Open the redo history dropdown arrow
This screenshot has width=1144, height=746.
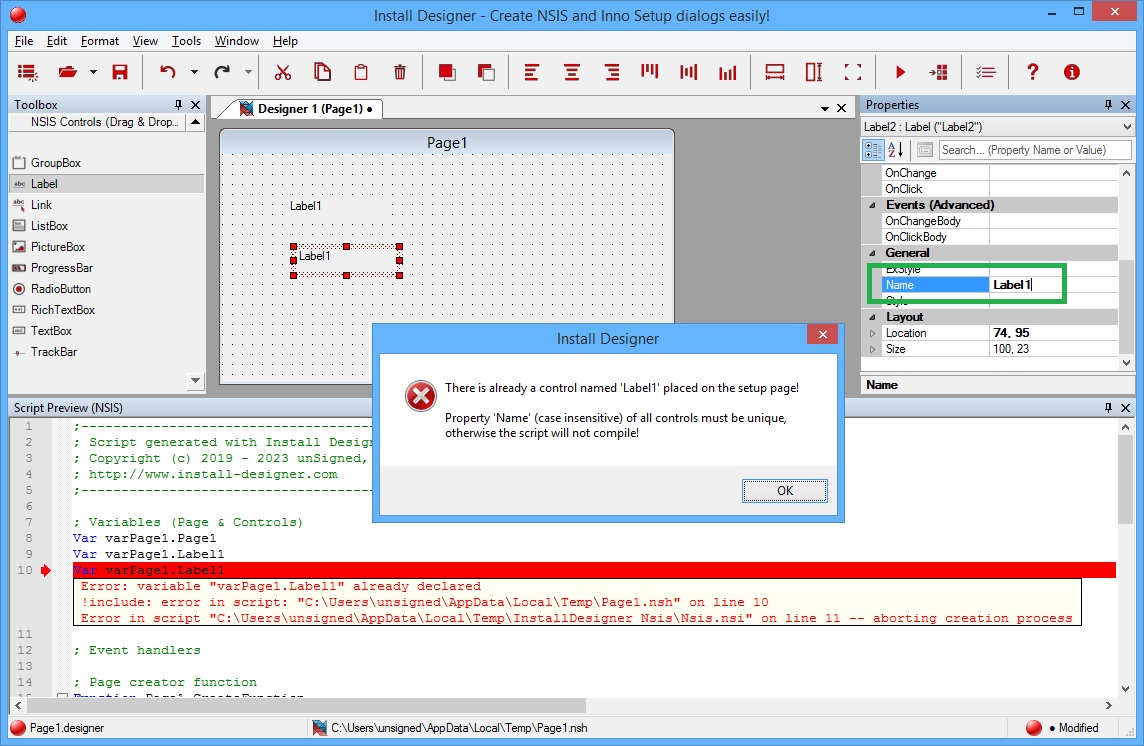(248, 72)
